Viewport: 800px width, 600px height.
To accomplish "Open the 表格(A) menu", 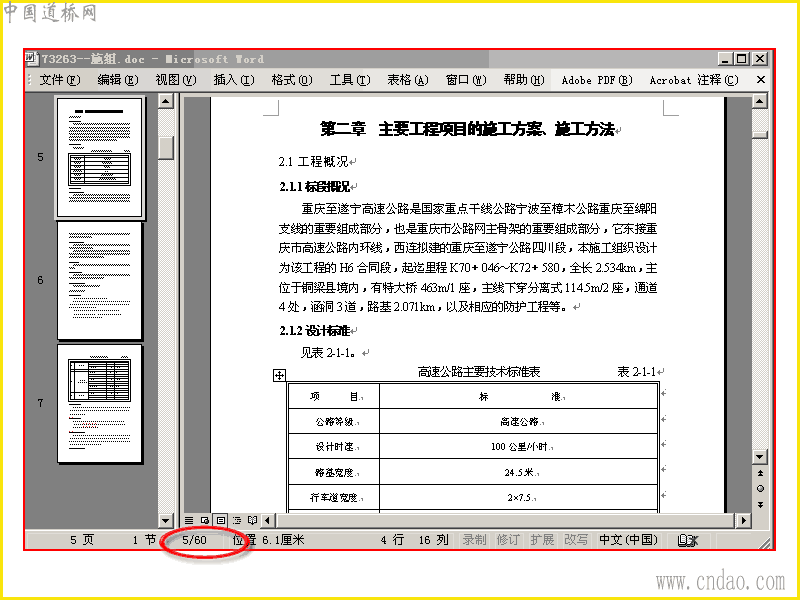I will coord(408,80).
